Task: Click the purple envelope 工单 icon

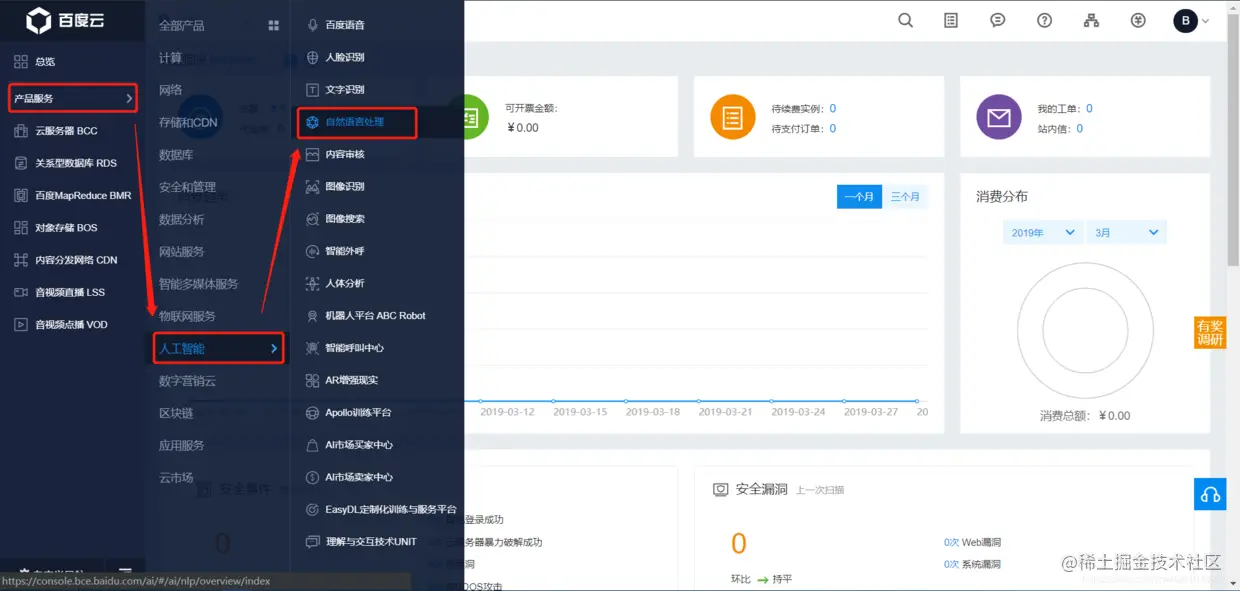Action: pos(998,118)
